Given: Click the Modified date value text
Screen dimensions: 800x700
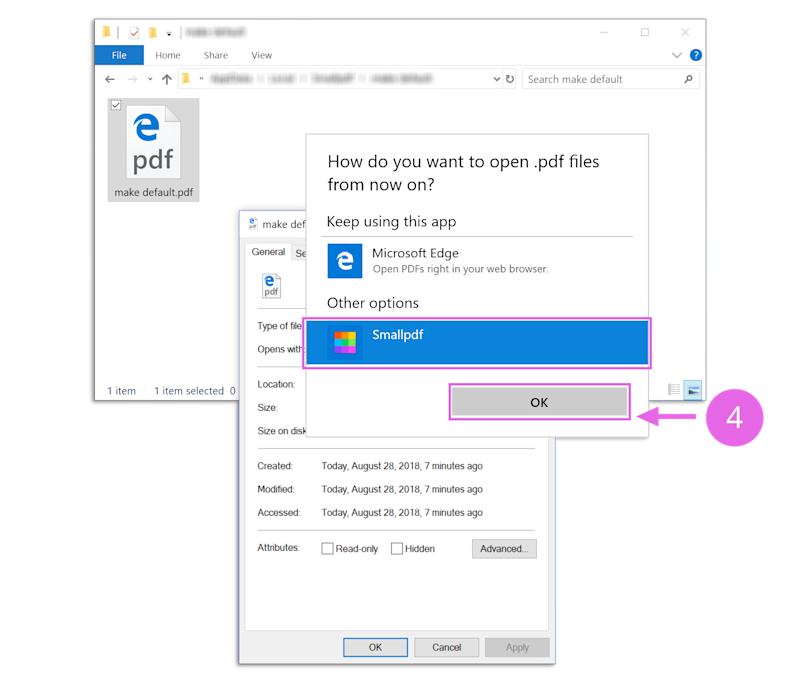Looking at the screenshot, I should tap(402, 489).
